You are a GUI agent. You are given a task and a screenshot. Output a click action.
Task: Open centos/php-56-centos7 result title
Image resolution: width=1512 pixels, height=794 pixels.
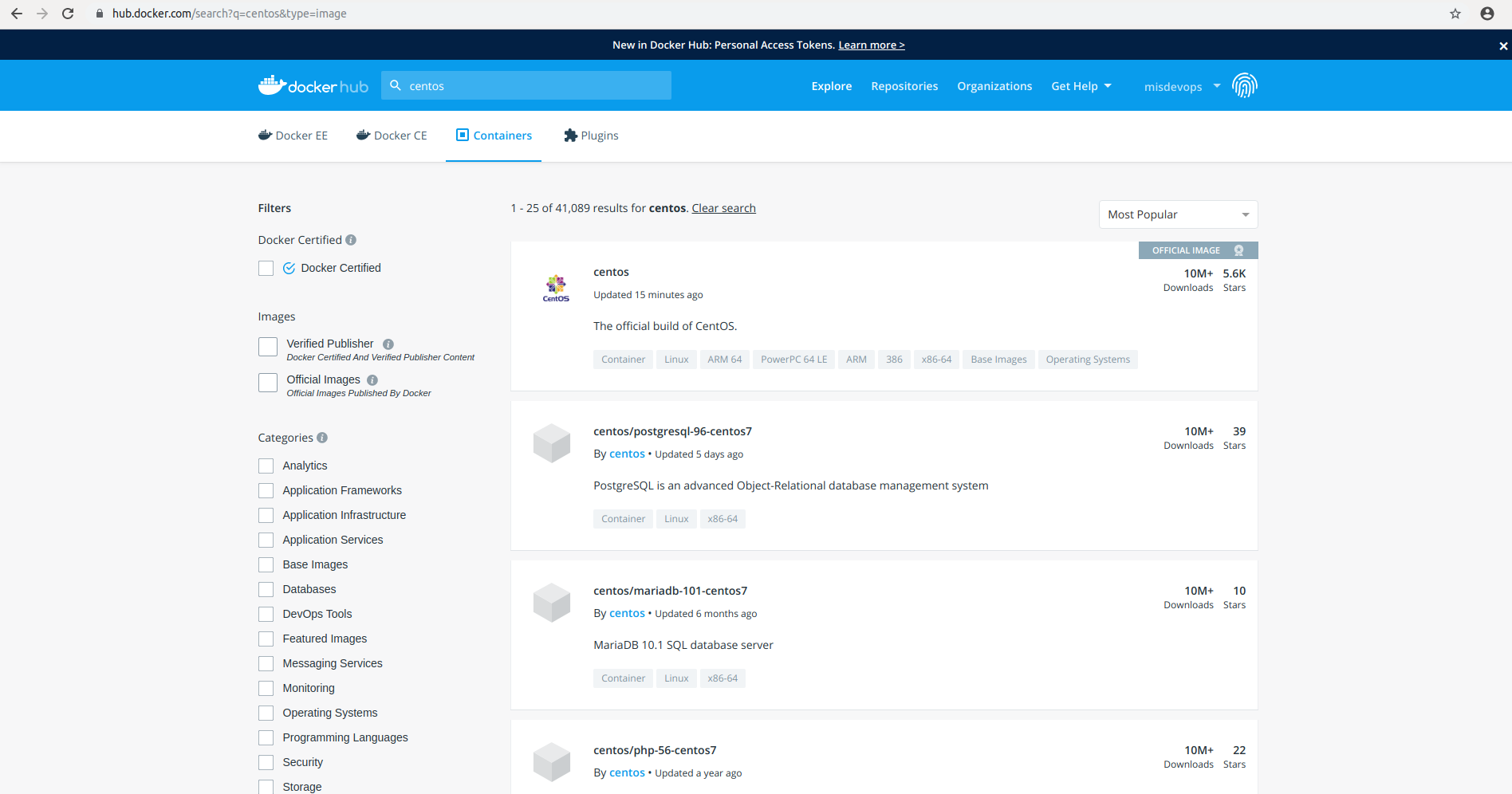tap(655, 750)
